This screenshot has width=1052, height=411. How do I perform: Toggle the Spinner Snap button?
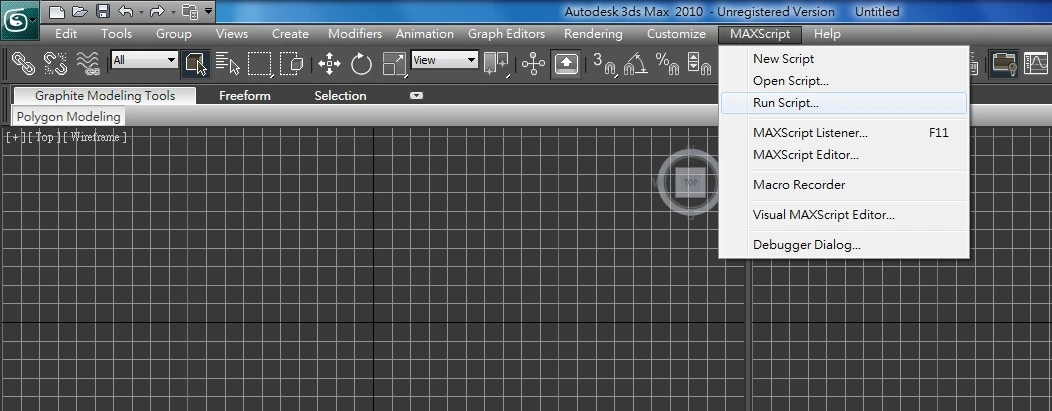click(699, 64)
